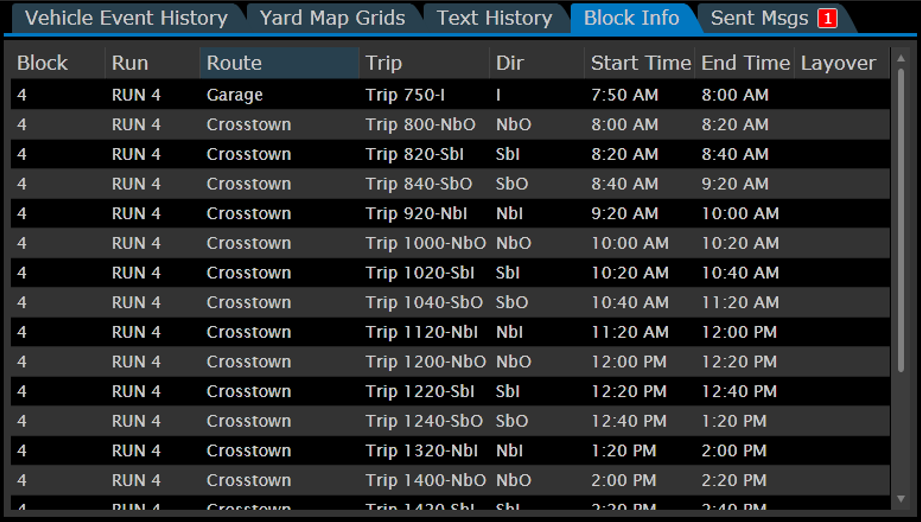Click the Block column header
This screenshot has height=522, width=921.
pos(57,63)
